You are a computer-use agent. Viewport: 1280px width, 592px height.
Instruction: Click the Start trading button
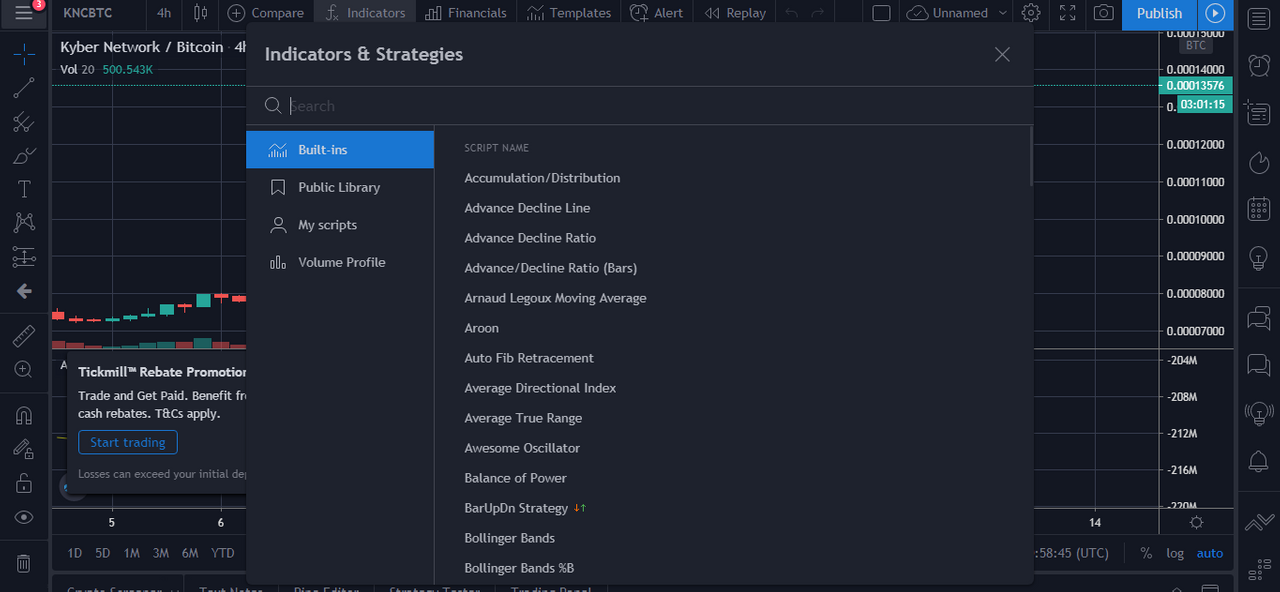128,442
